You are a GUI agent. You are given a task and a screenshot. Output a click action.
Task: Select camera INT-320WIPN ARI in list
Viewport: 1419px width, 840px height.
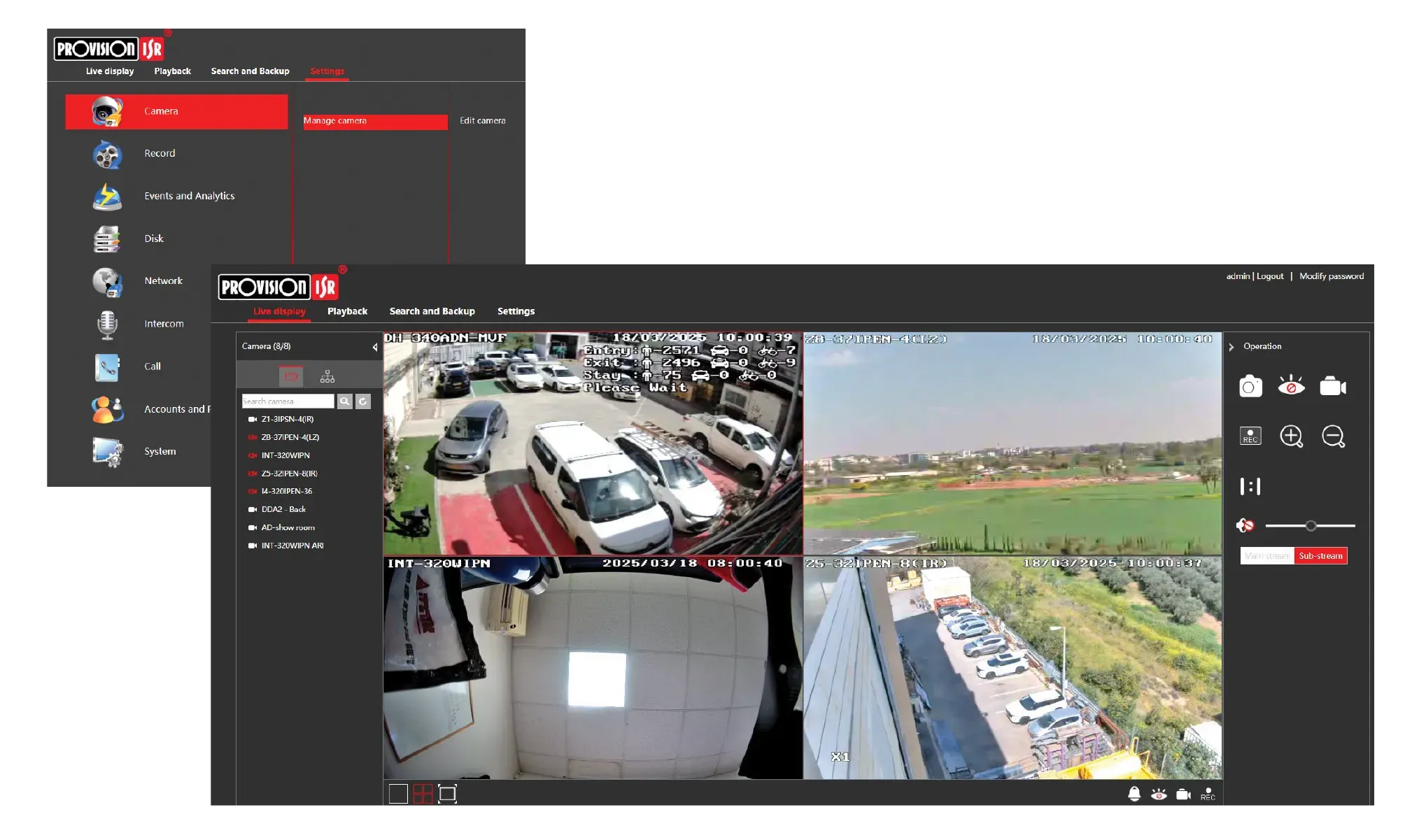[x=292, y=546]
